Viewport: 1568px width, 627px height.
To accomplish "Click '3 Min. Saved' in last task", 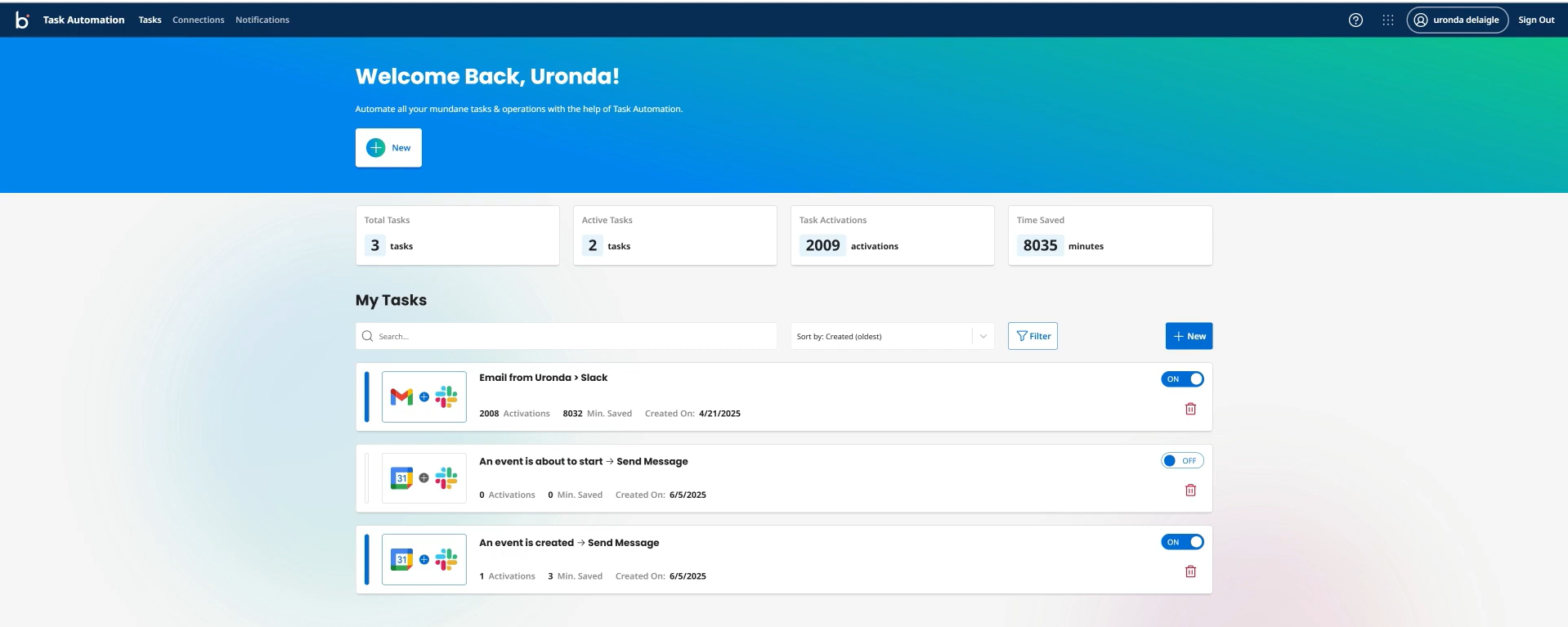I will 575,576.
